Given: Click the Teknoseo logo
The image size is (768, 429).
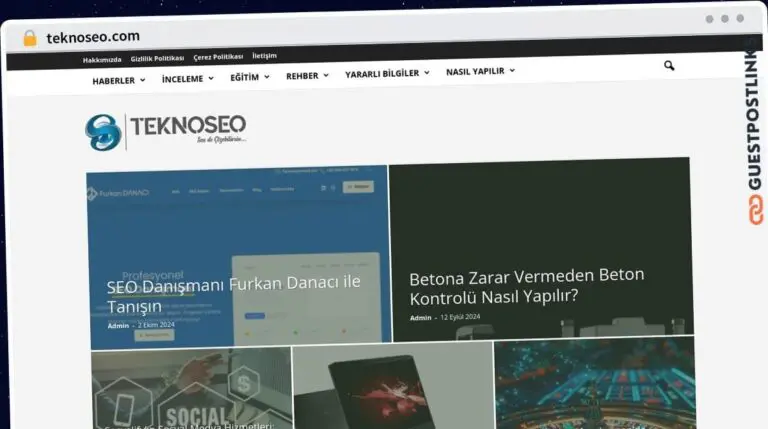Looking at the screenshot, I should click(x=166, y=131).
